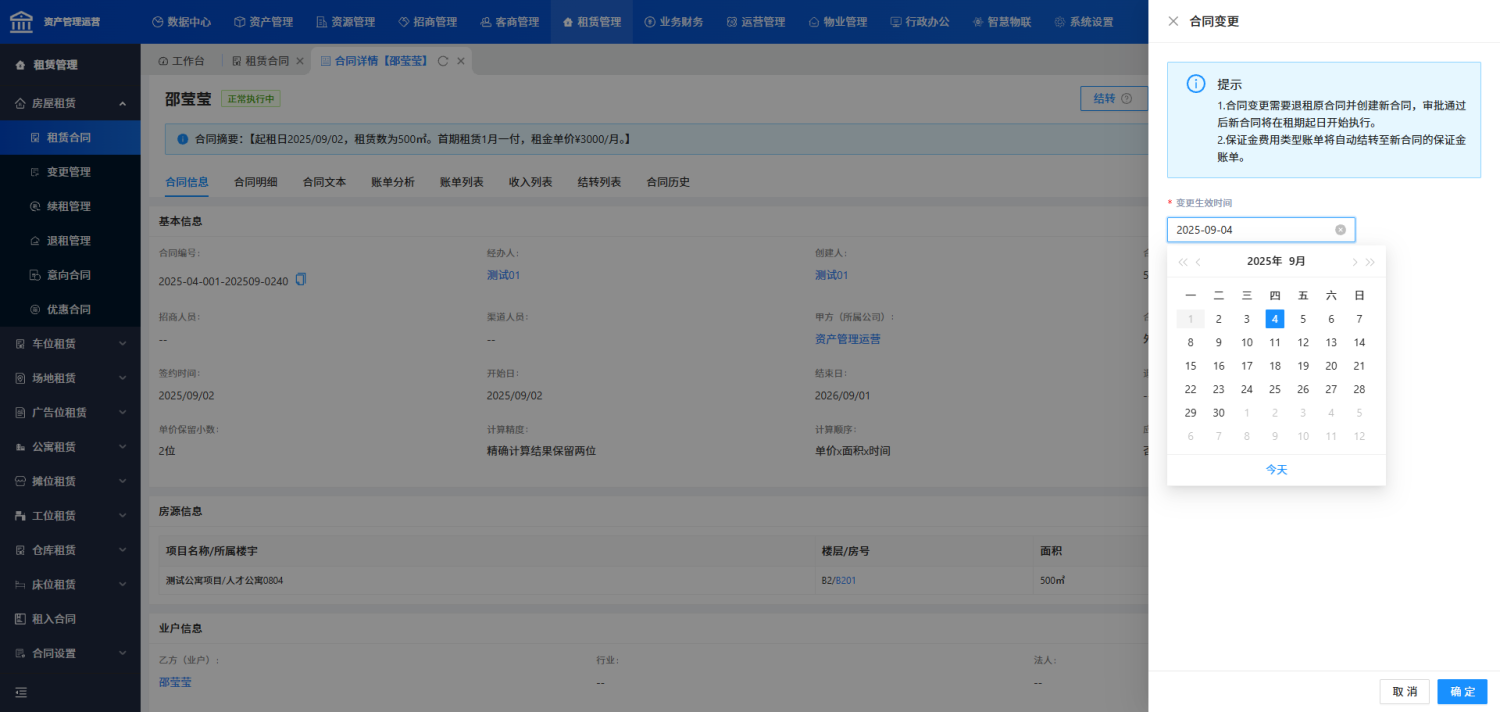Open 资源管理 in top navigation
Viewport: 1500px width, 712px height.
click(x=345, y=21)
